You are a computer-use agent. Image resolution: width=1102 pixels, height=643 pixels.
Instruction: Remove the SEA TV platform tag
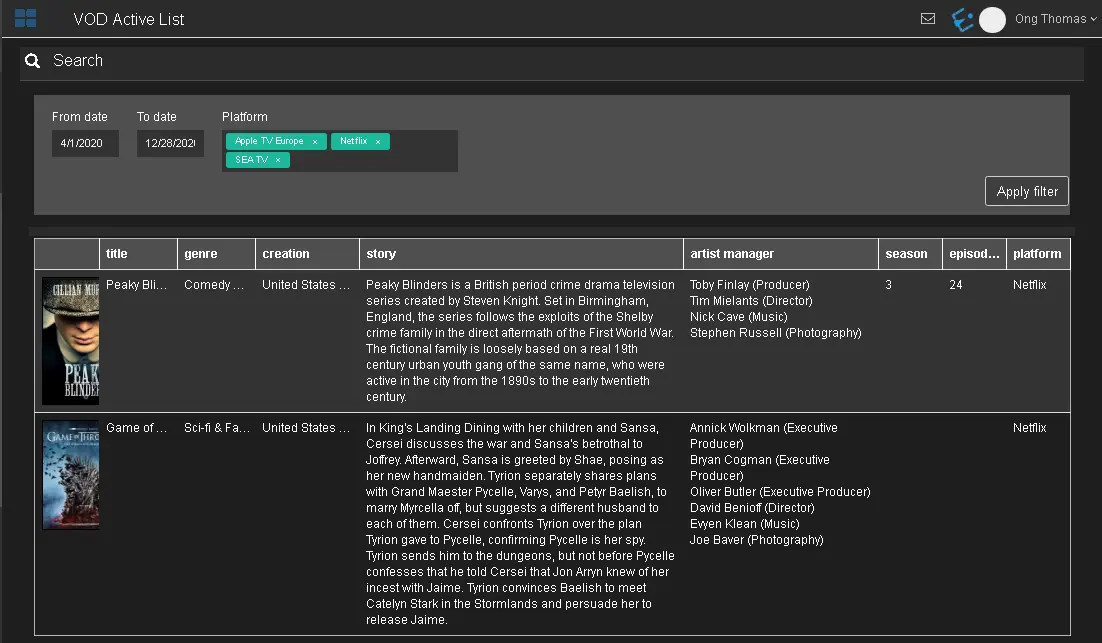pyautogui.click(x=278, y=160)
